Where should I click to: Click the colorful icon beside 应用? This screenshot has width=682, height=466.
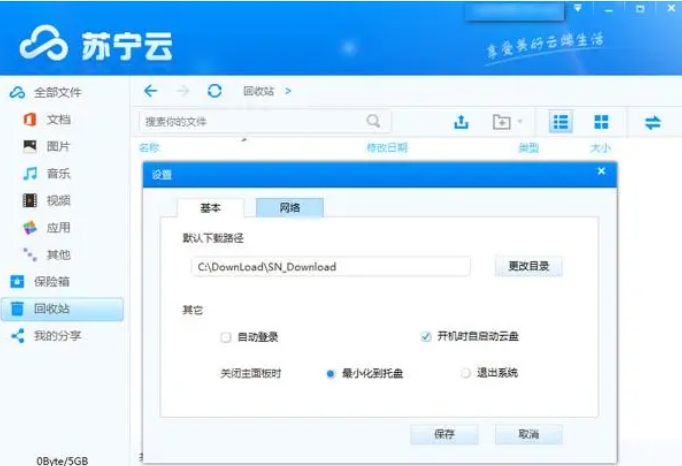click(30, 227)
